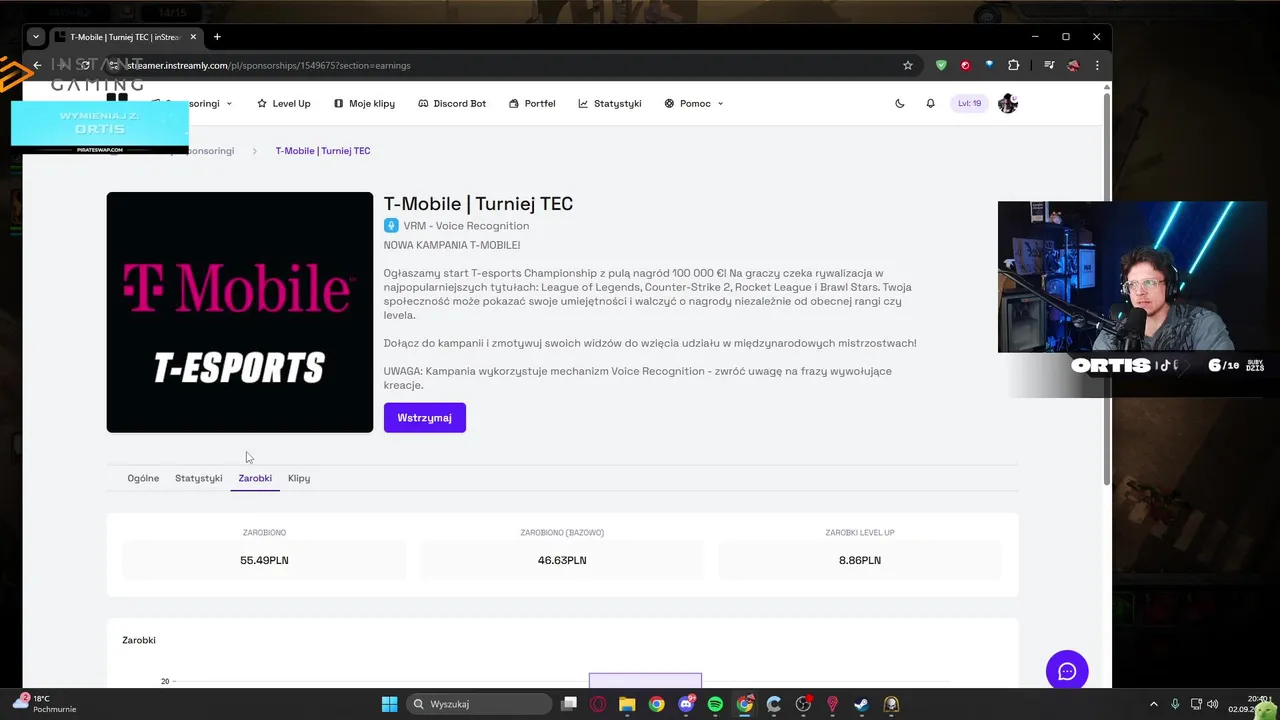Open Discord from the taskbar
Viewport: 1280px width, 720px height.
(686, 704)
